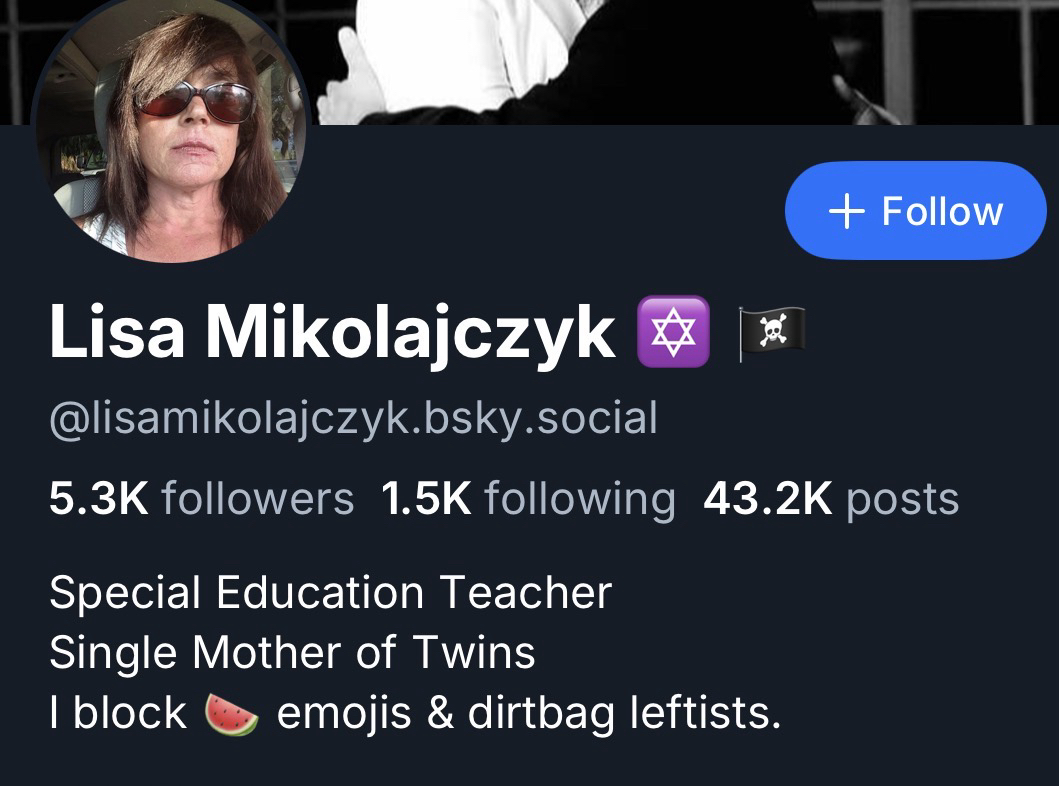
Task: Click the pirate flag emoji
Action: coord(771,333)
